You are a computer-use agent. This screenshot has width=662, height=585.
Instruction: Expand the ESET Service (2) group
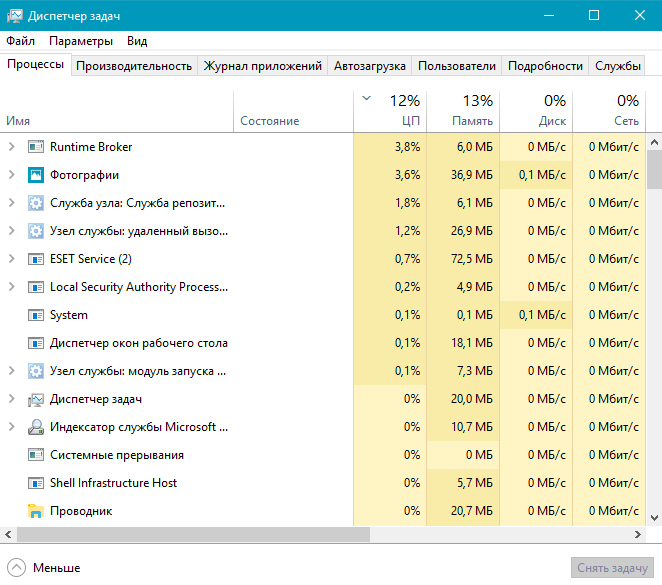point(12,259)
